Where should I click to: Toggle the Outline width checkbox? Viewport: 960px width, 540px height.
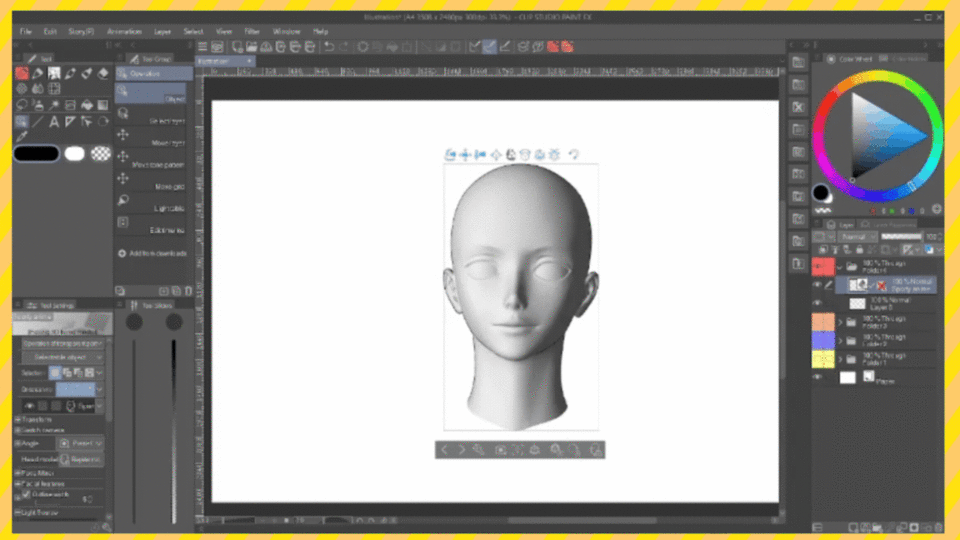coord(26,494)
